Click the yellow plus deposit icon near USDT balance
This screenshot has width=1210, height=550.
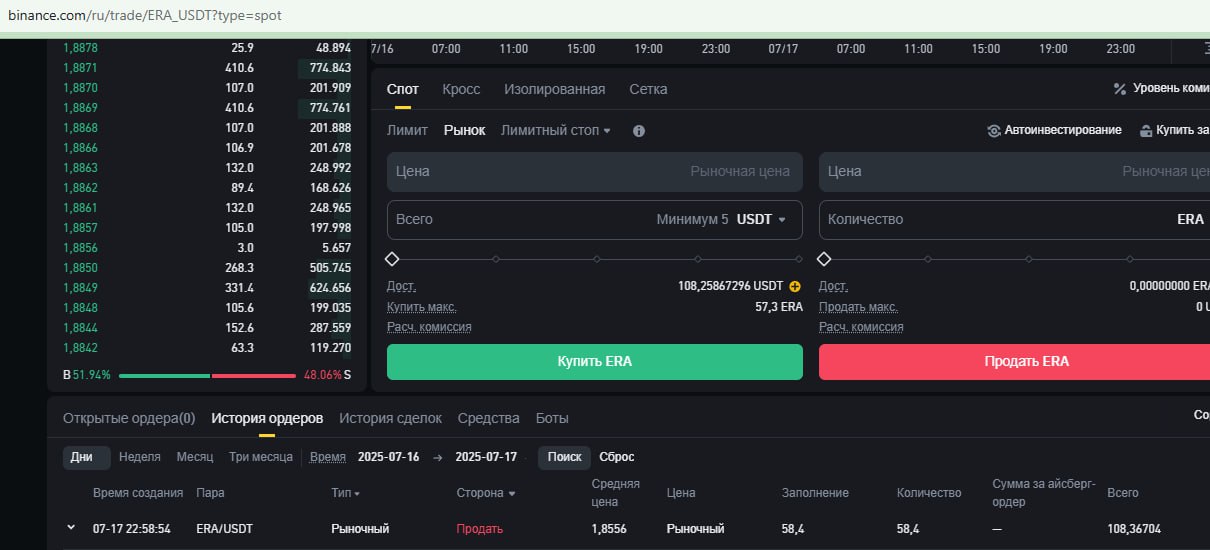point(795,286)
